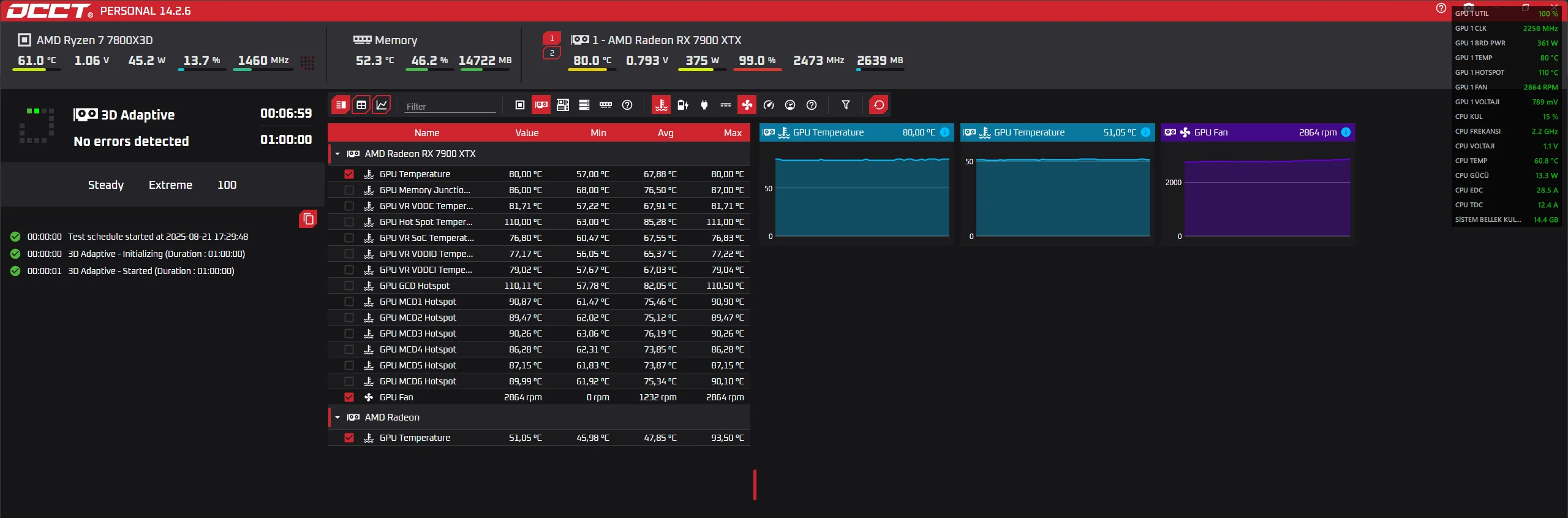Image resolution: width=1568 pixels, height=518 pixels.
Task: Toggle the fan sensor type filter
Action: [747, 105]
